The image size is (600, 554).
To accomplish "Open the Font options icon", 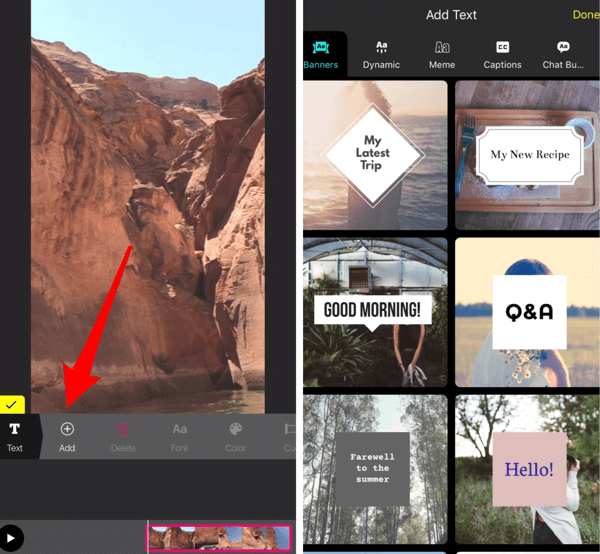I will (x=179, y=429).
